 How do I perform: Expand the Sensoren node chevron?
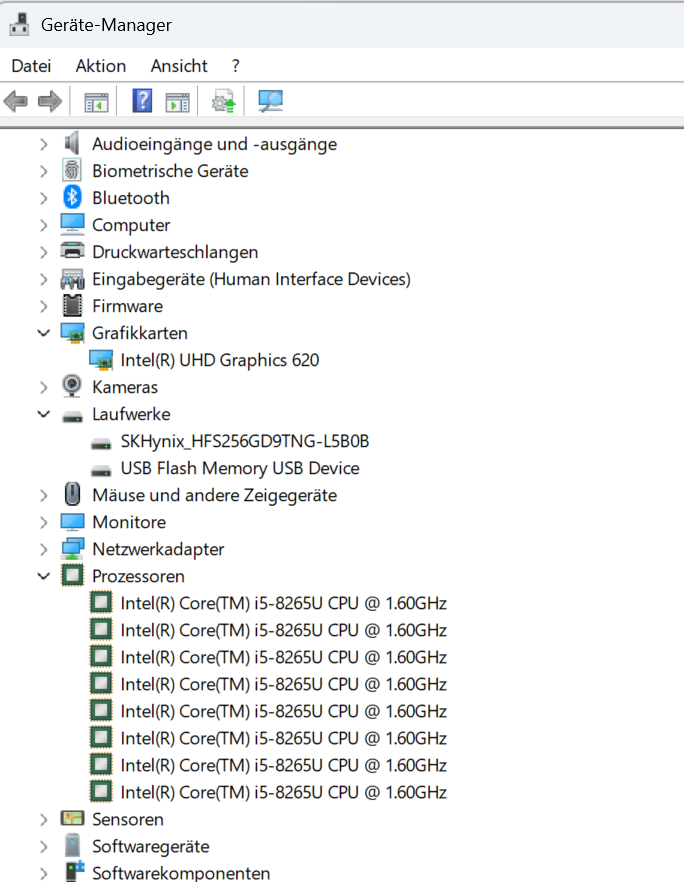point(44,820)
